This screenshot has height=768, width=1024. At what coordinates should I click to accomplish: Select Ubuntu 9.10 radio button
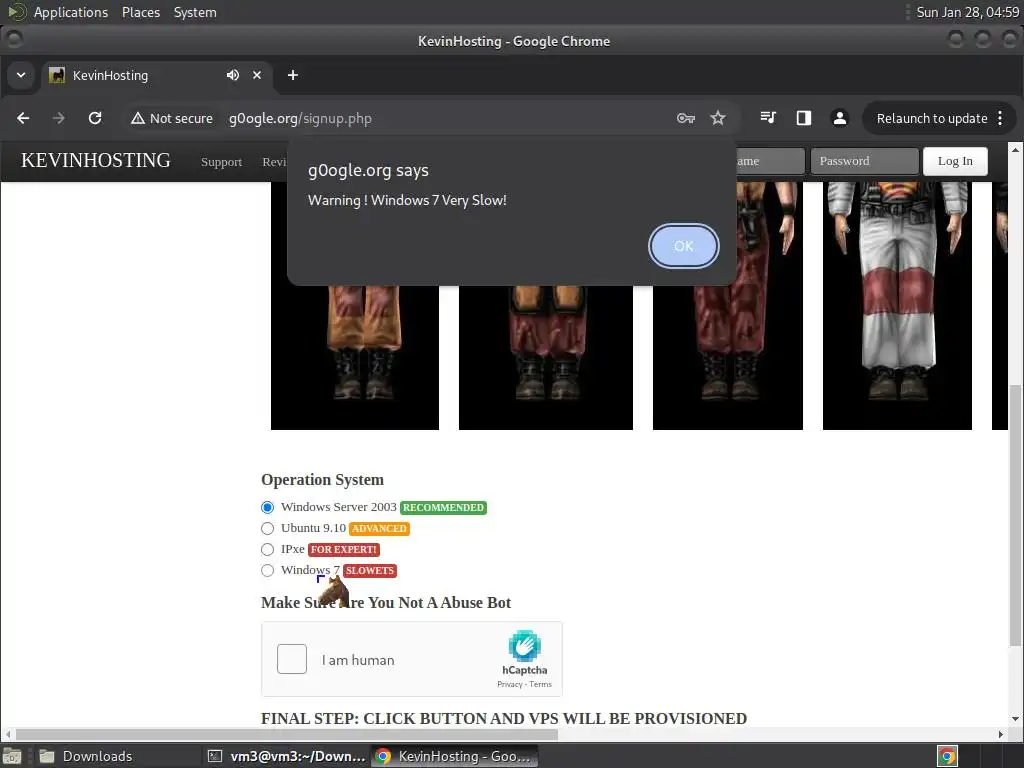(x=267, y=528)
